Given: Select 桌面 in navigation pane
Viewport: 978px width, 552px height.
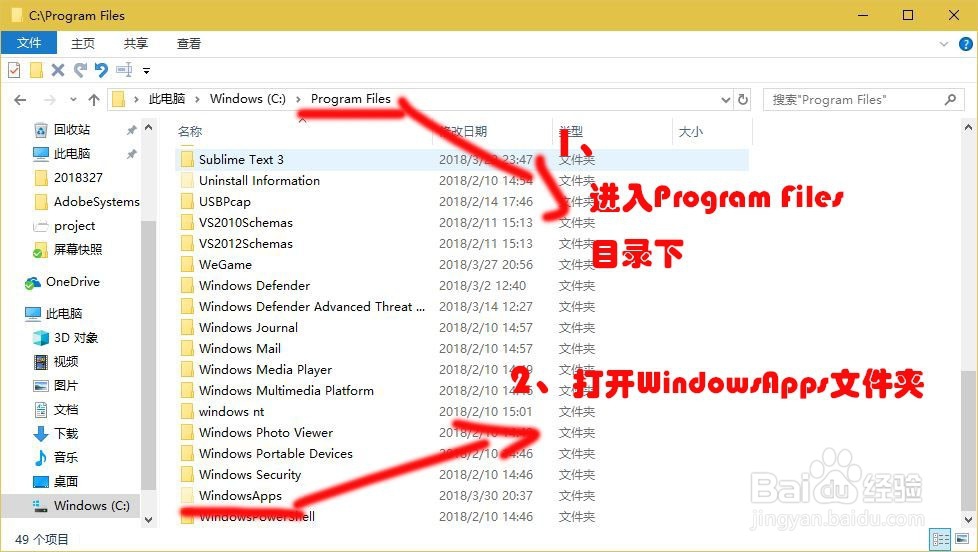Looking at the screenshot, I should click(x=65, y=482).
